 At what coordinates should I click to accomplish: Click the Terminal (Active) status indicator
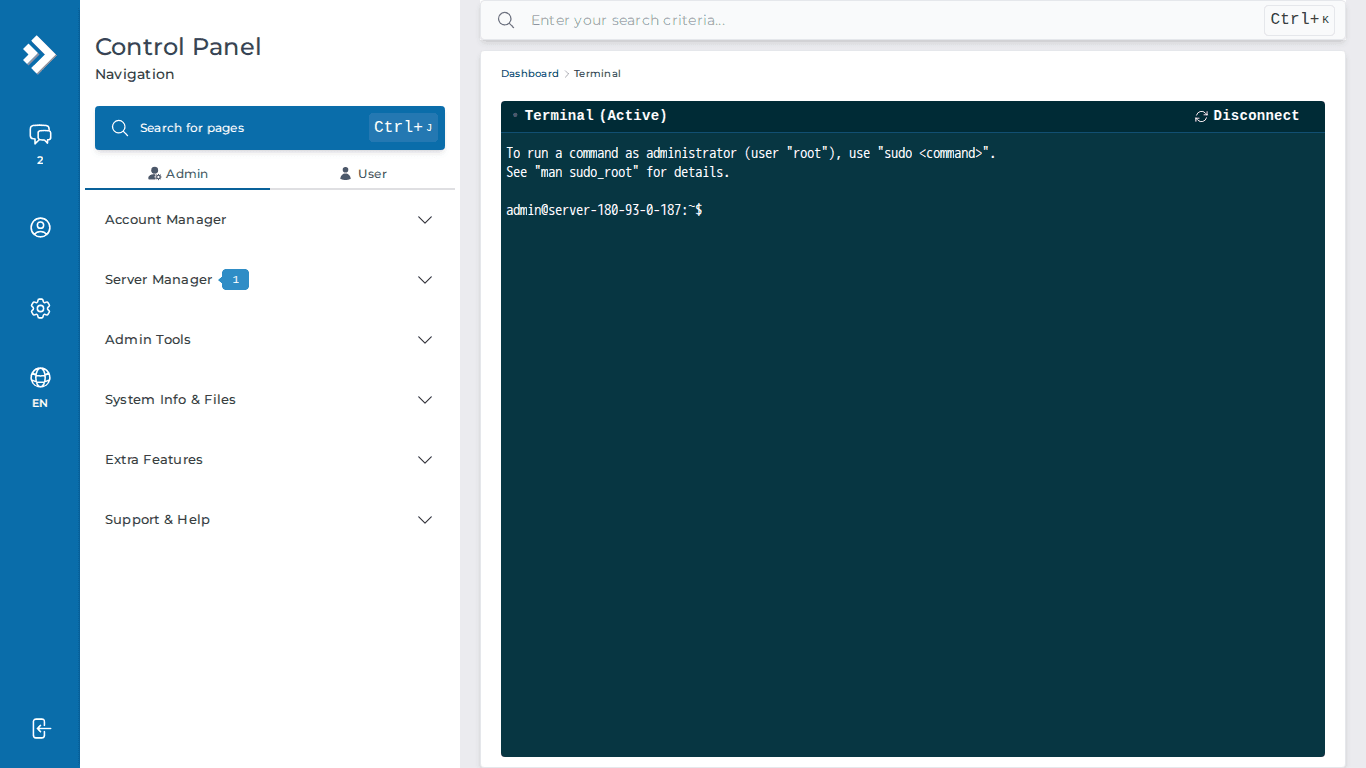tap(515, 114)
